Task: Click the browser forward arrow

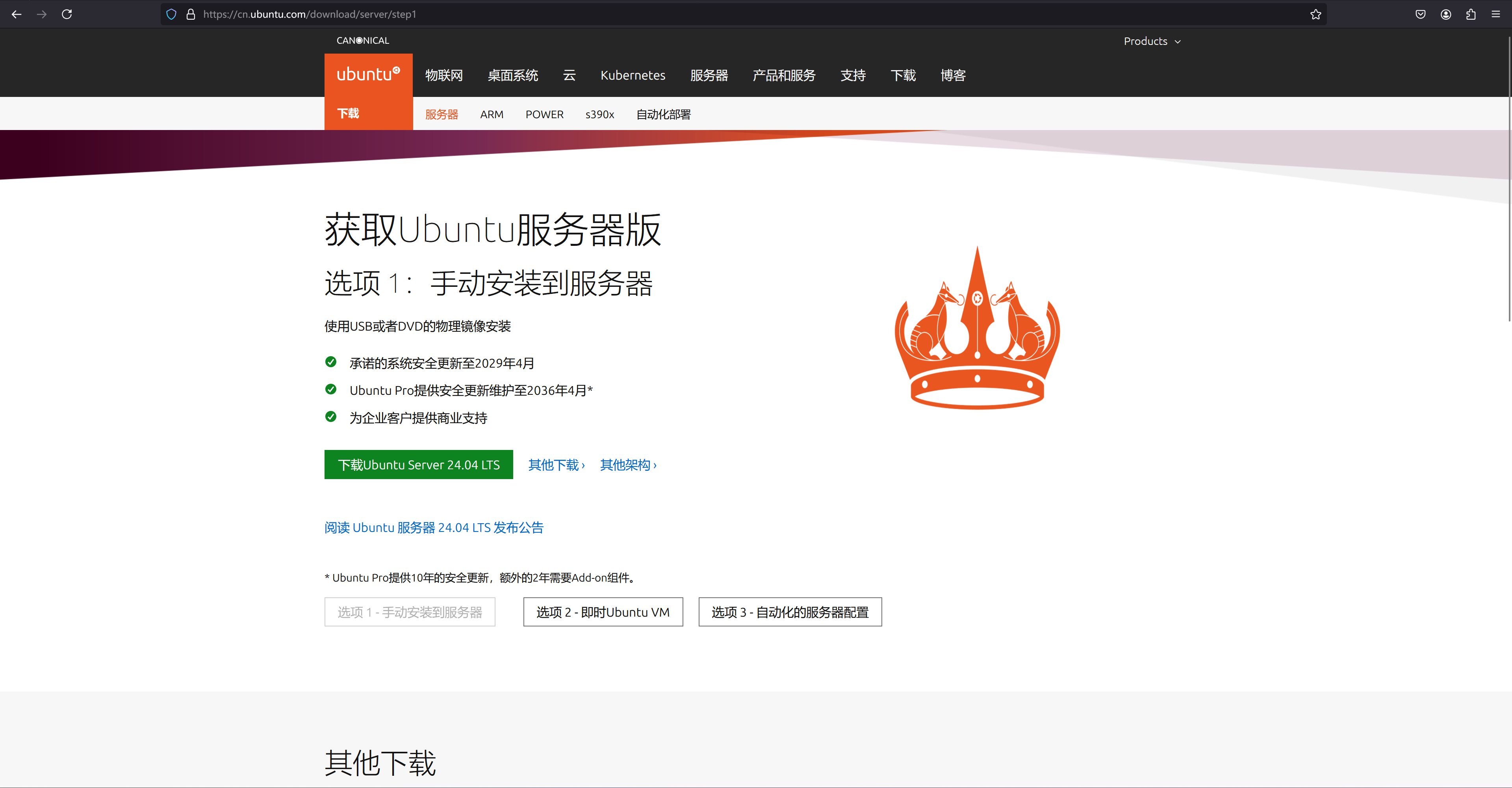Action: 42,14
